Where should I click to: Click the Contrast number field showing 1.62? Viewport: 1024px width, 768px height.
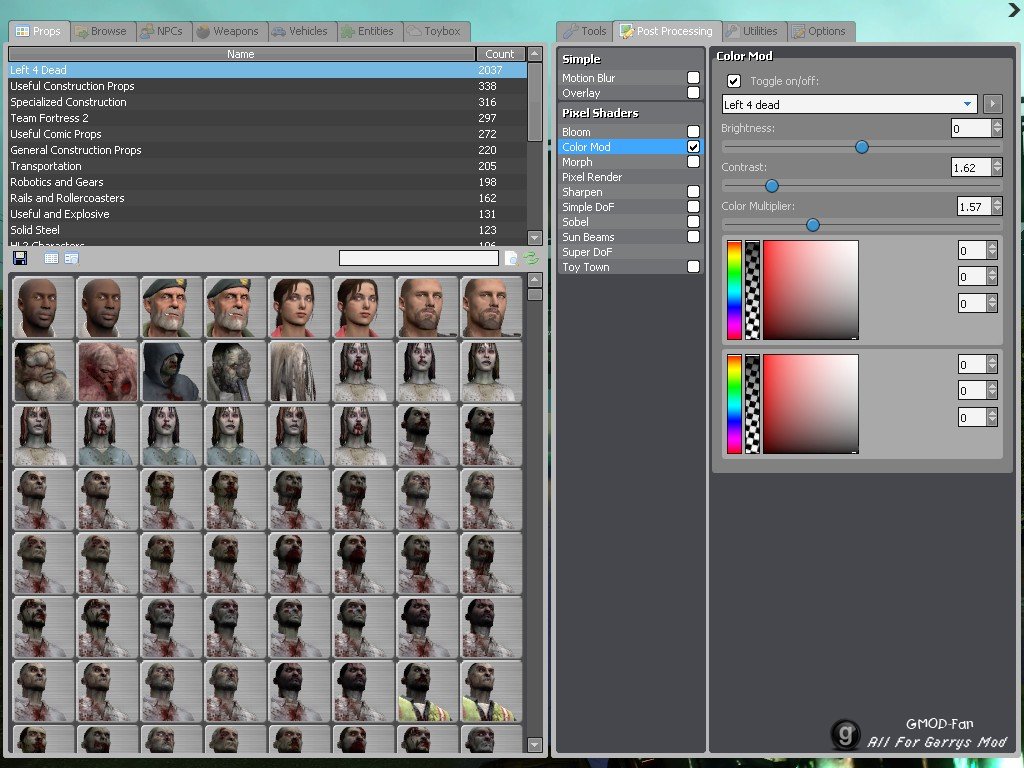pyautogui.click(x=971, y=167)
